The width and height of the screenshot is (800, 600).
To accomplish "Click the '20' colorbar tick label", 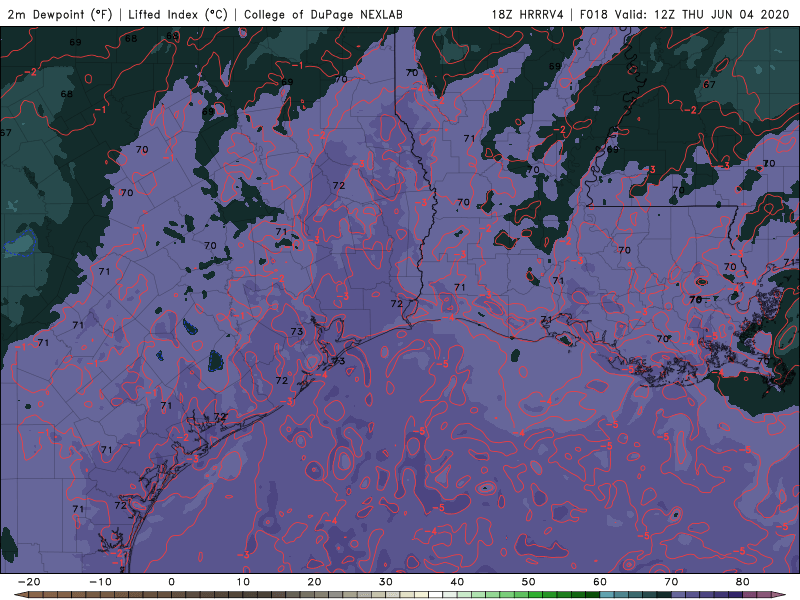I will click(314, 582).
